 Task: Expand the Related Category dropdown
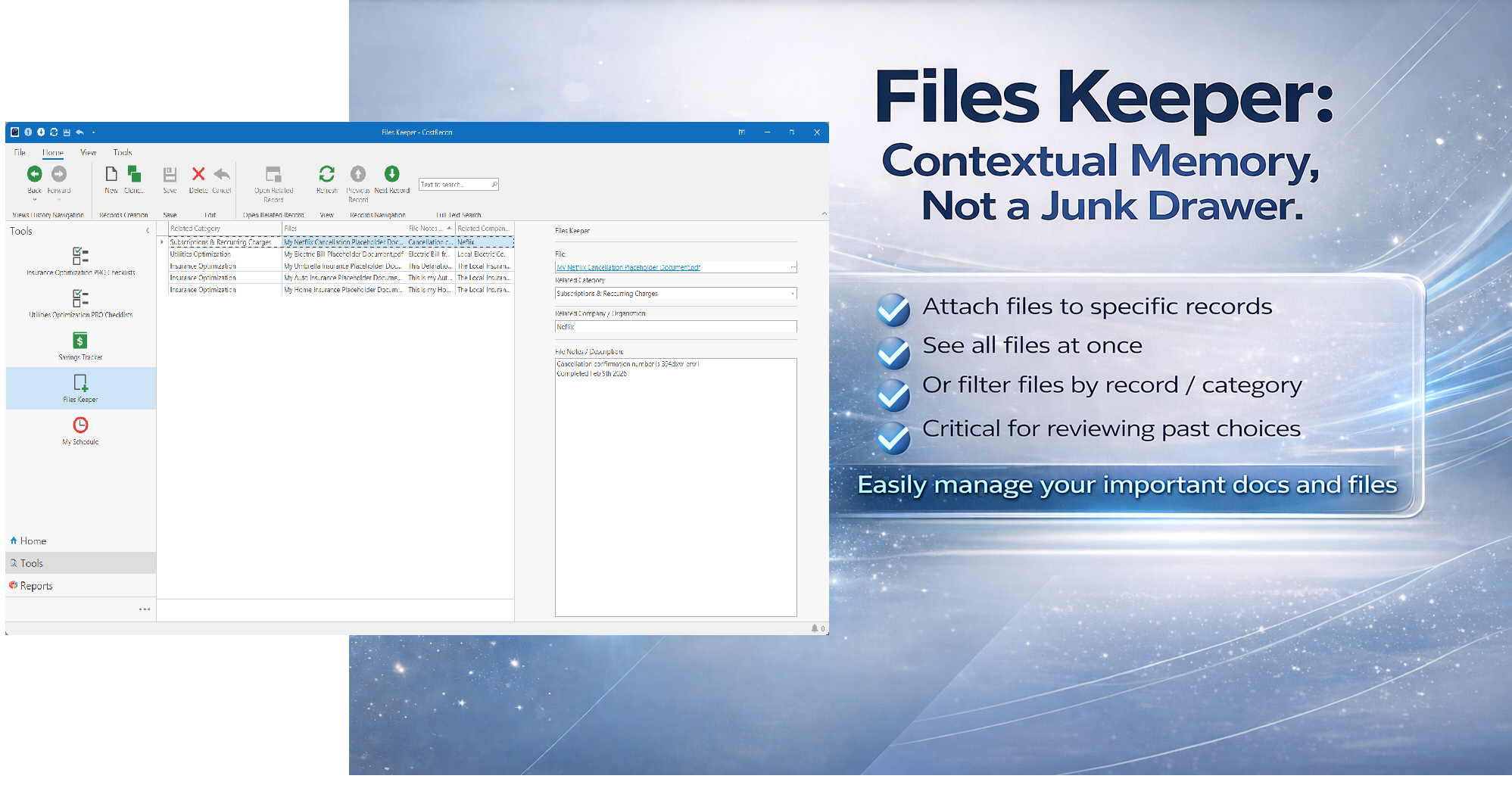click(x=793, y=294)
